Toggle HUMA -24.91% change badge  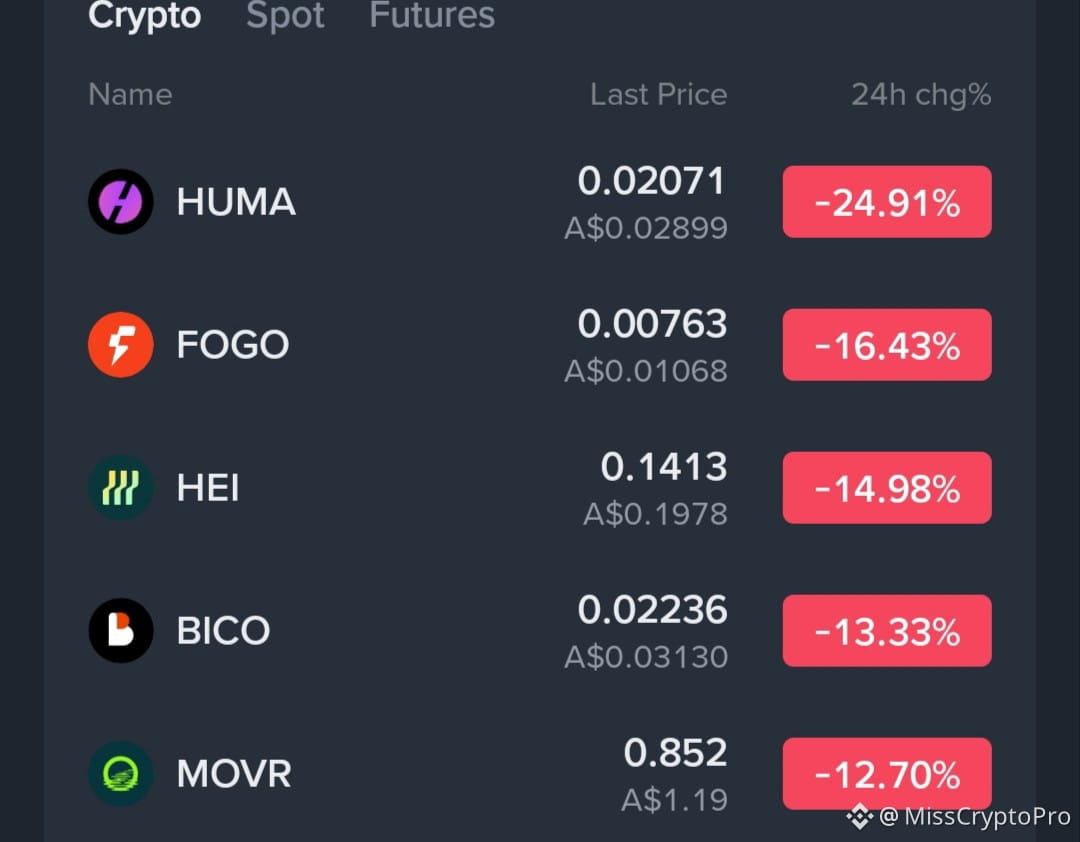(887, 202)
